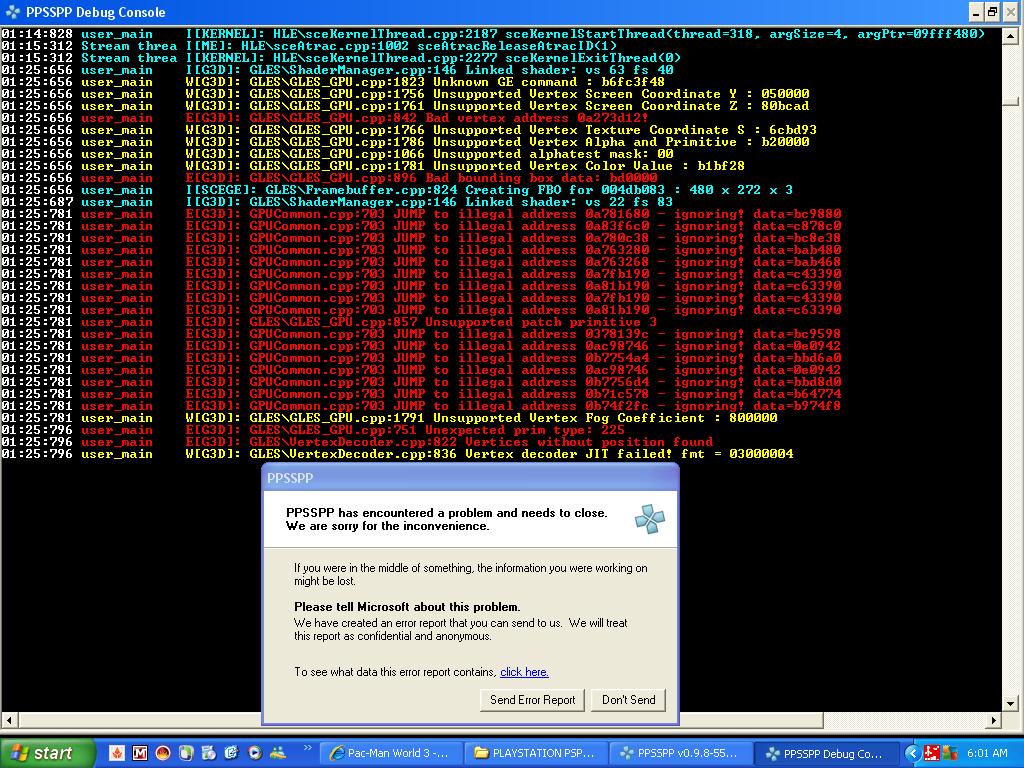
Task: Expand hidden Quick Launch items chevron
Action: [307, 748]
